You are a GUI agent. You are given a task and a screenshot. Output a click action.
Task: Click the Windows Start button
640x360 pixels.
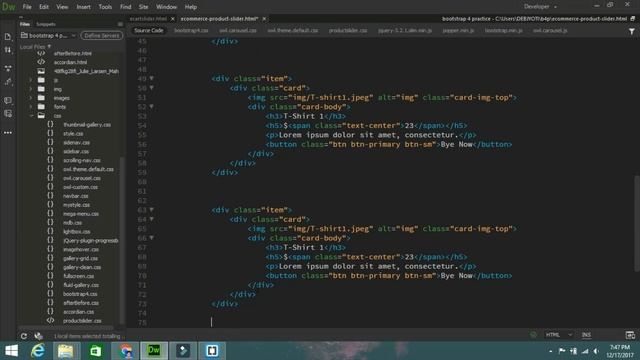pos(11,351)
